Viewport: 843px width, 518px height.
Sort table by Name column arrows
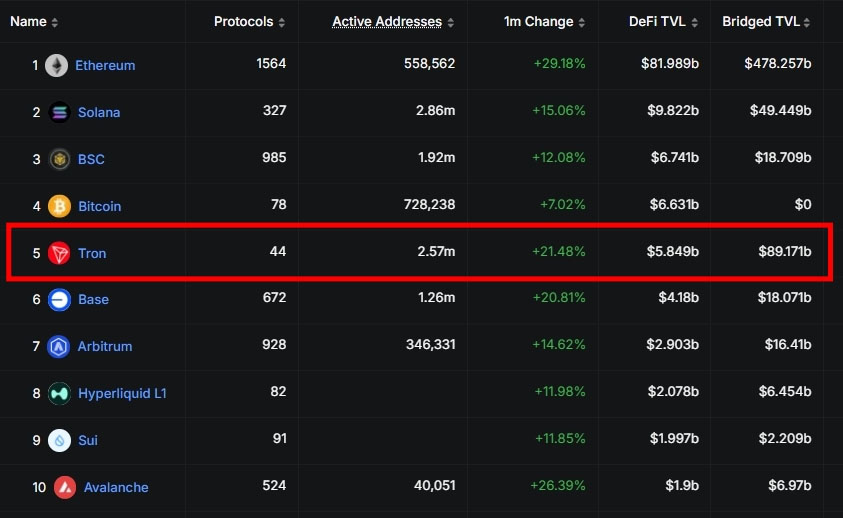point(54,22)
